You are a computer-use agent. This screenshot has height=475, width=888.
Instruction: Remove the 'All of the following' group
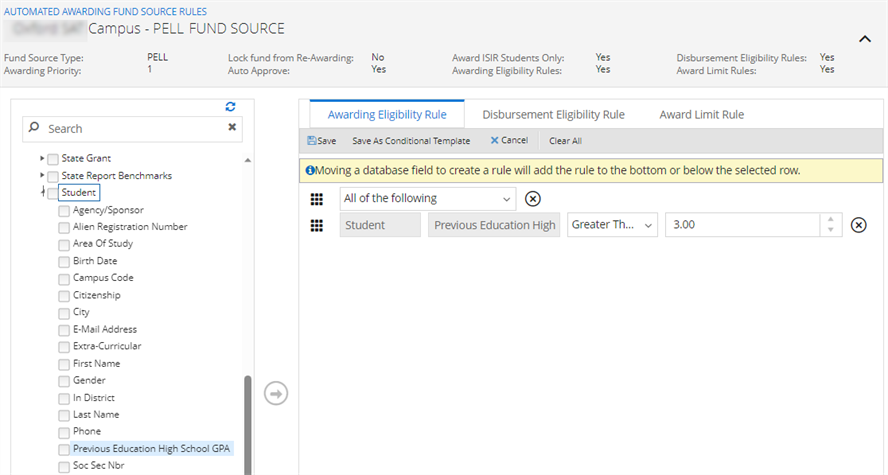pyautogui.click(x=532, y=199)
